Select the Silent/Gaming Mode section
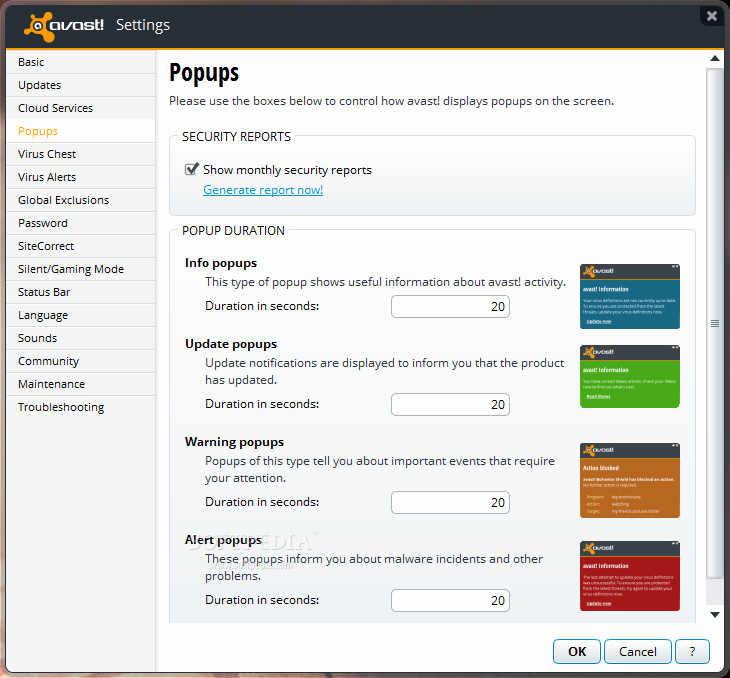The width and height of the screenshot is (730, 678). pyautogui.click(x=81, y=269)
